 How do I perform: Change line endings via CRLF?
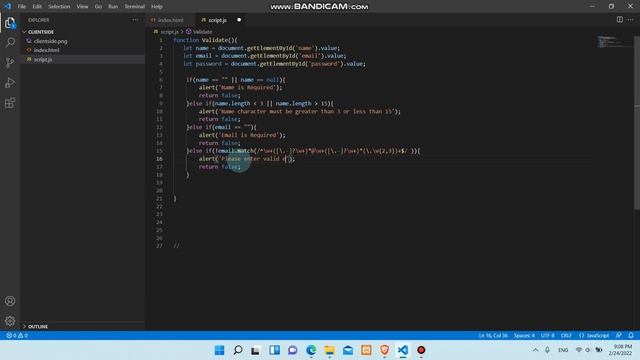point(566,336)
